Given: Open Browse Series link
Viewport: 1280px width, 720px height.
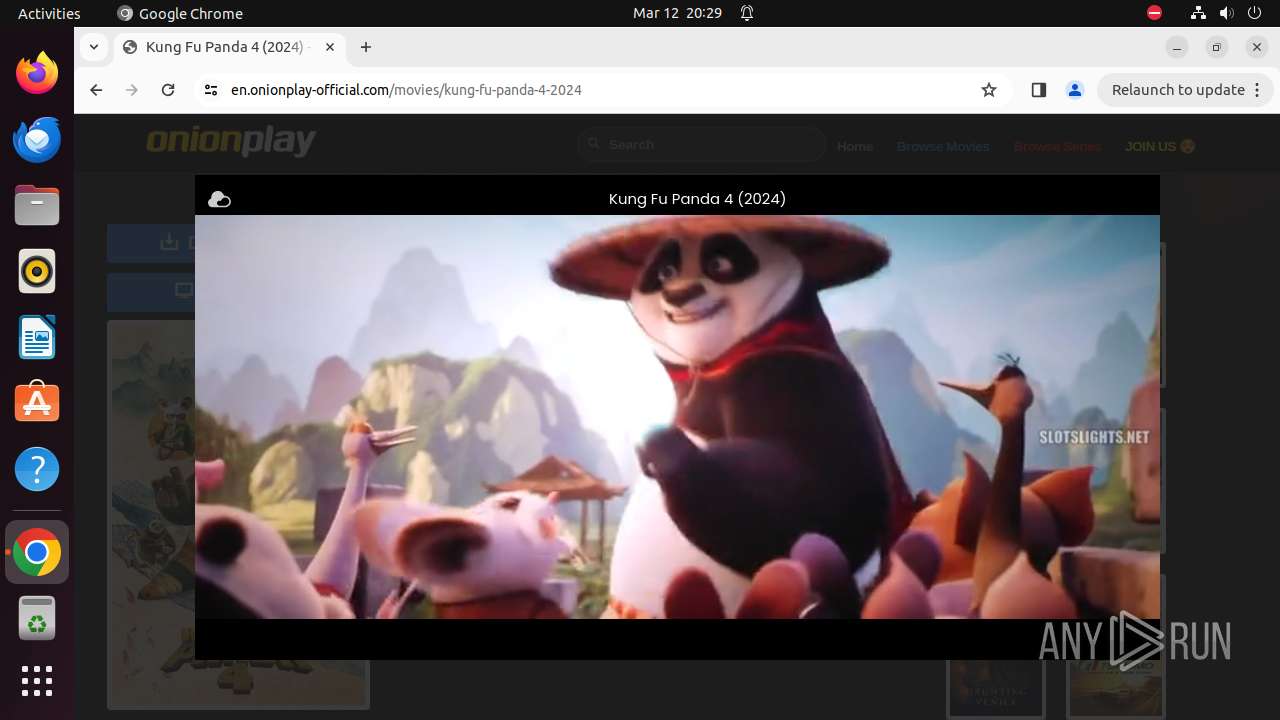Looking at the screenshot, I should (x=1057, y=146).
